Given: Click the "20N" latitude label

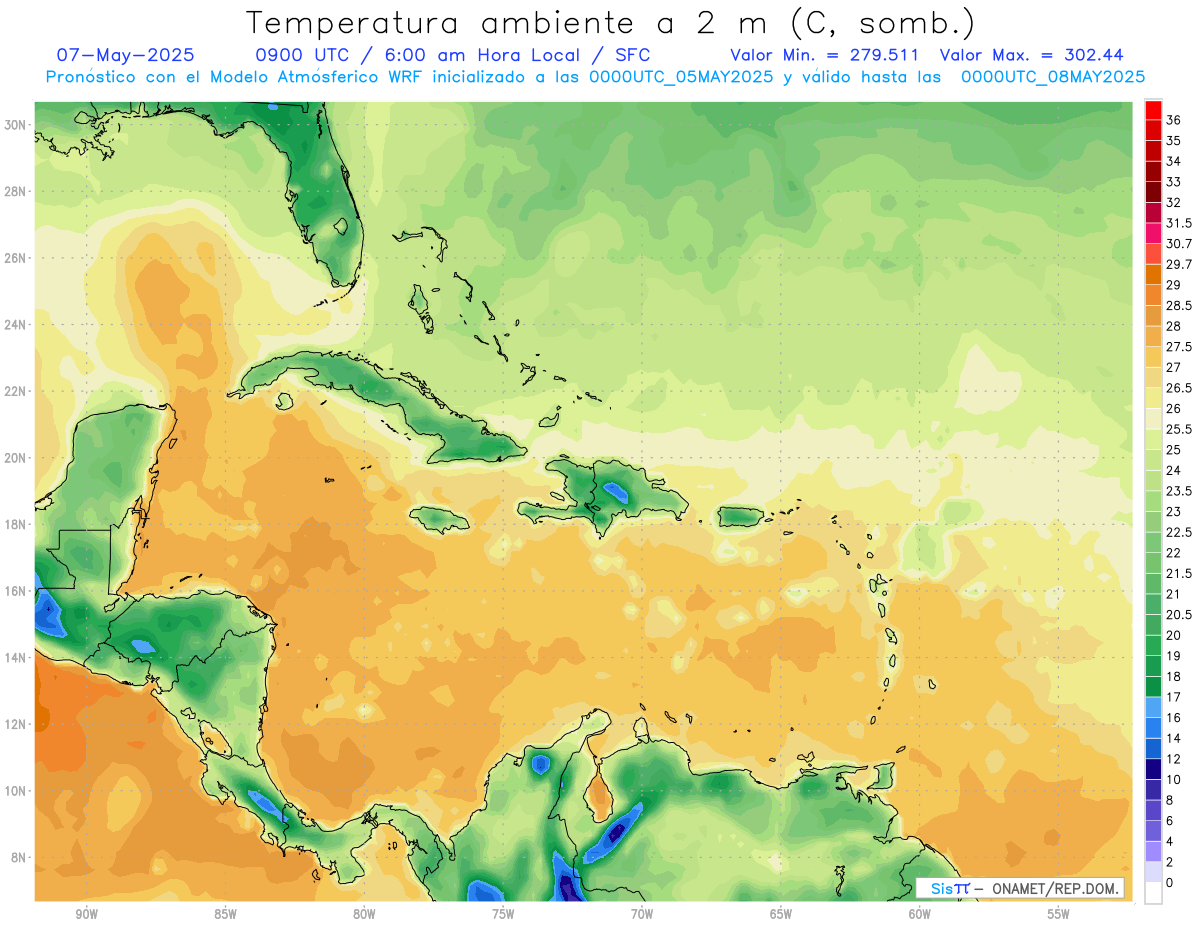Looking at the screenshot, I should [x=16, y=458].
